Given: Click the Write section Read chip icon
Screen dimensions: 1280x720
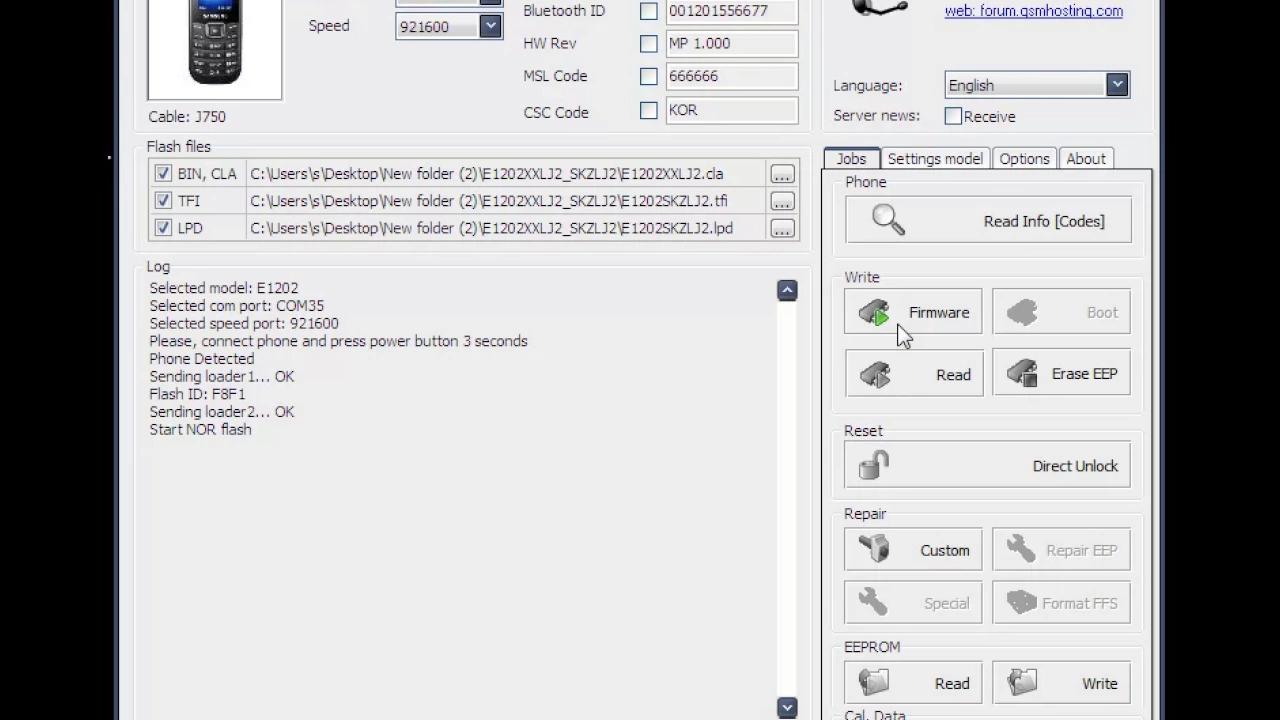Looking at the screenshot, I should pyautogui.click(x=875, y=374).
